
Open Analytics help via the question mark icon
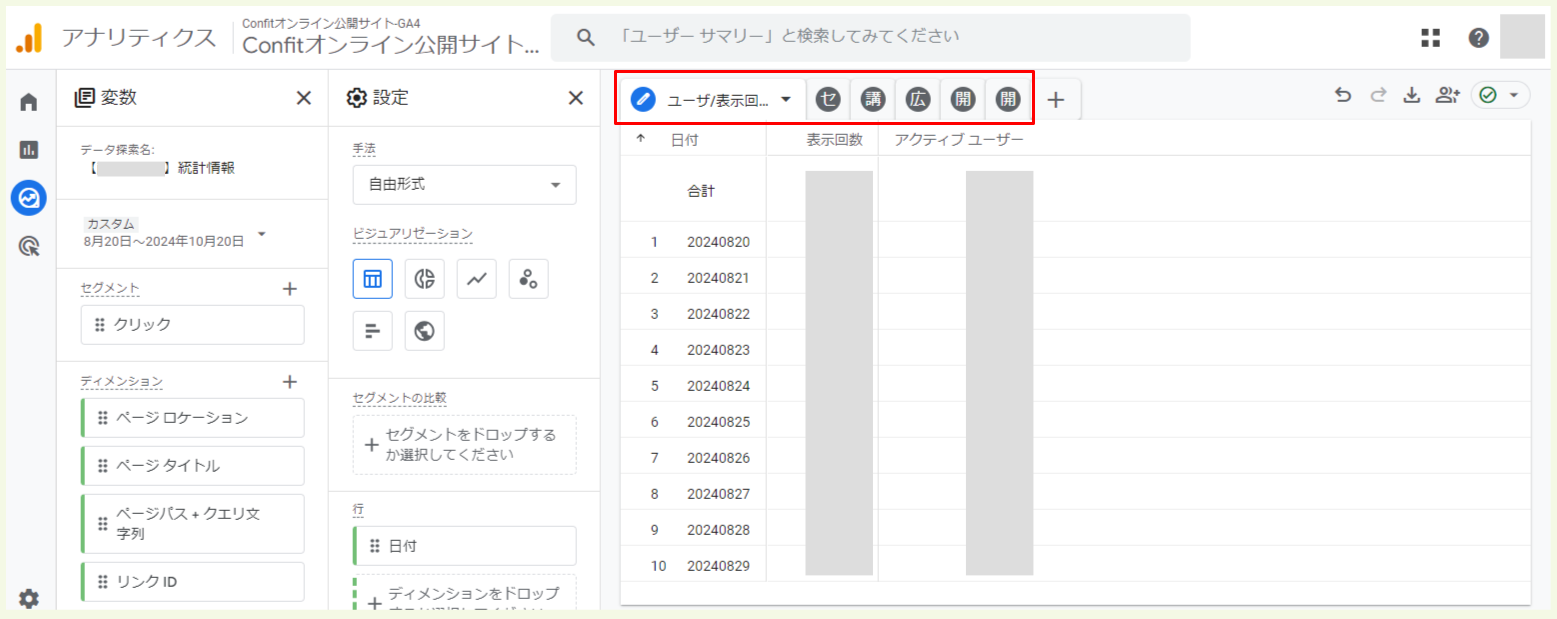click(x=1478, y=37)
